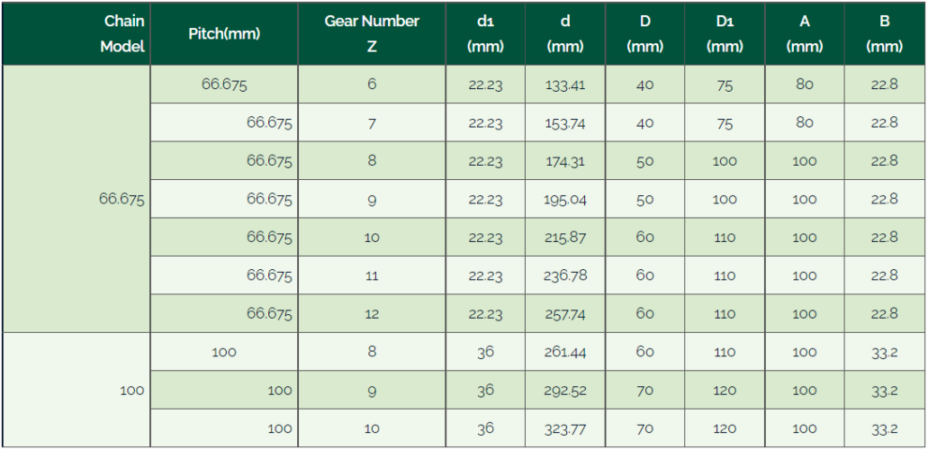The width and height of the screenshot is (928, 450).
Task: Select the Pitch(mm) column header
Action: click(x=224, y=34)
